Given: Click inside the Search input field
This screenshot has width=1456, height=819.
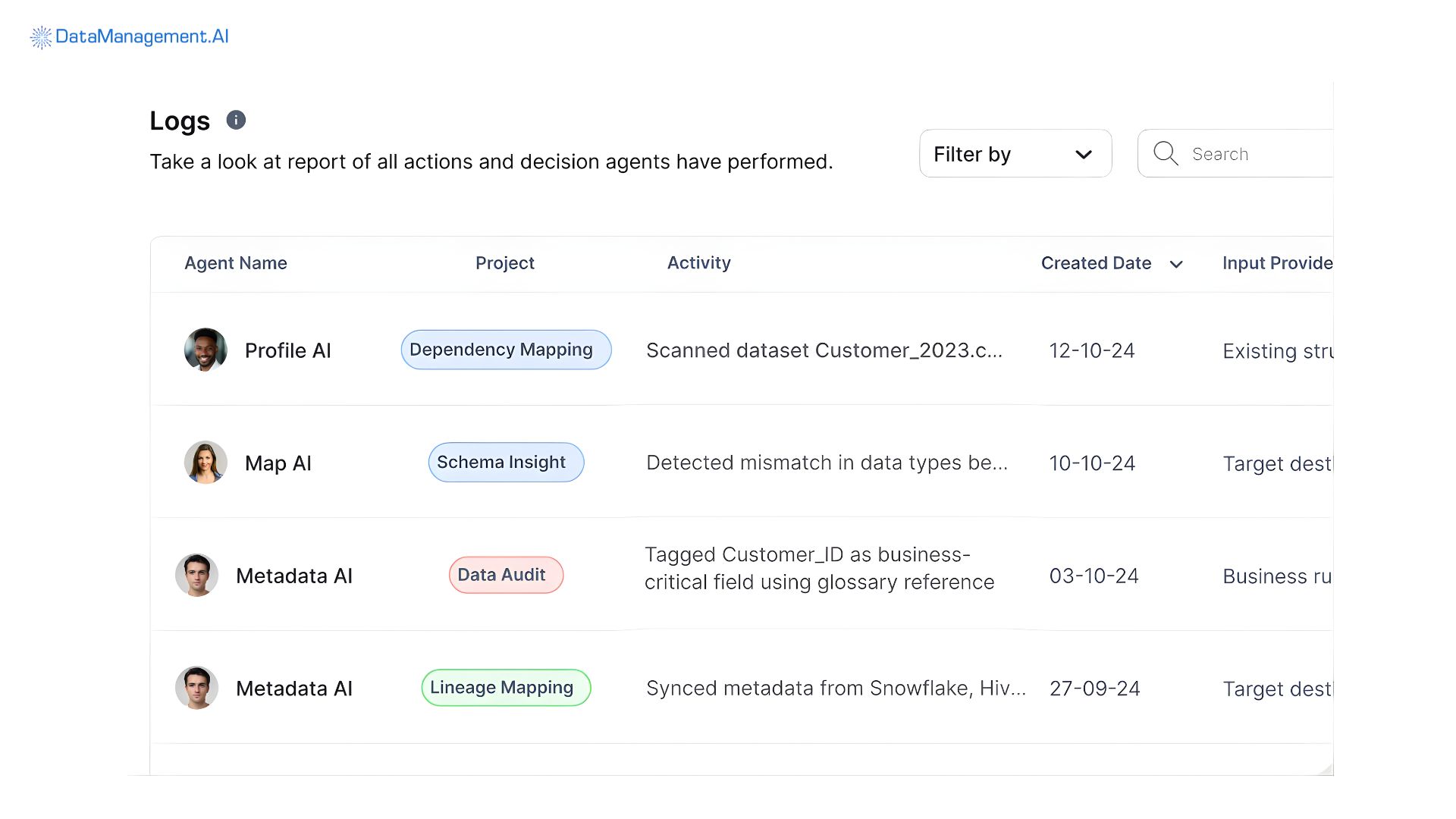Looking at the screenshot, I should coord(1251,153).
